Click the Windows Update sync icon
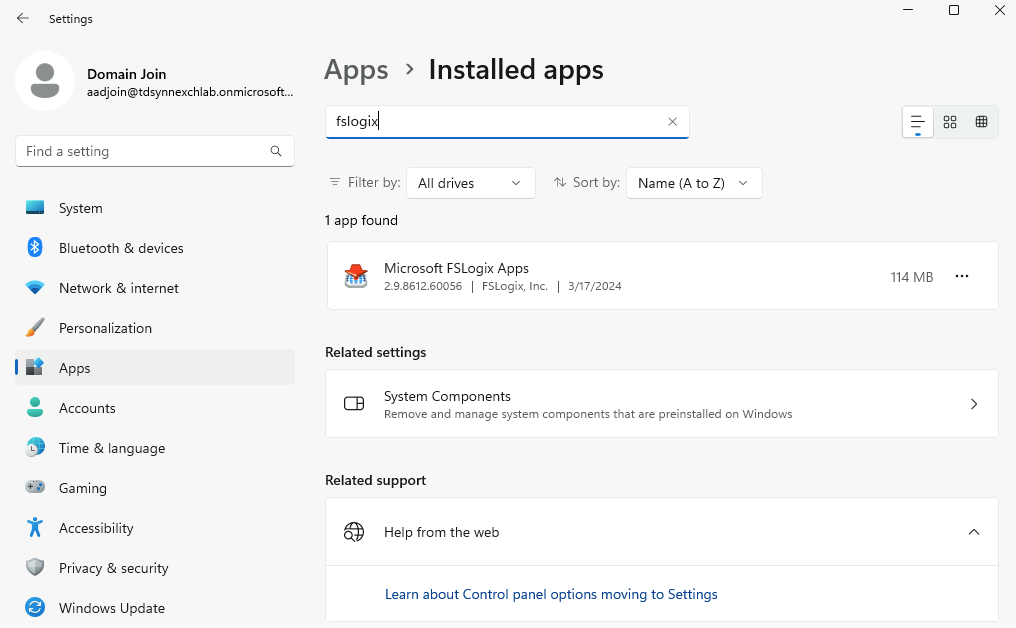 point(35,607)
